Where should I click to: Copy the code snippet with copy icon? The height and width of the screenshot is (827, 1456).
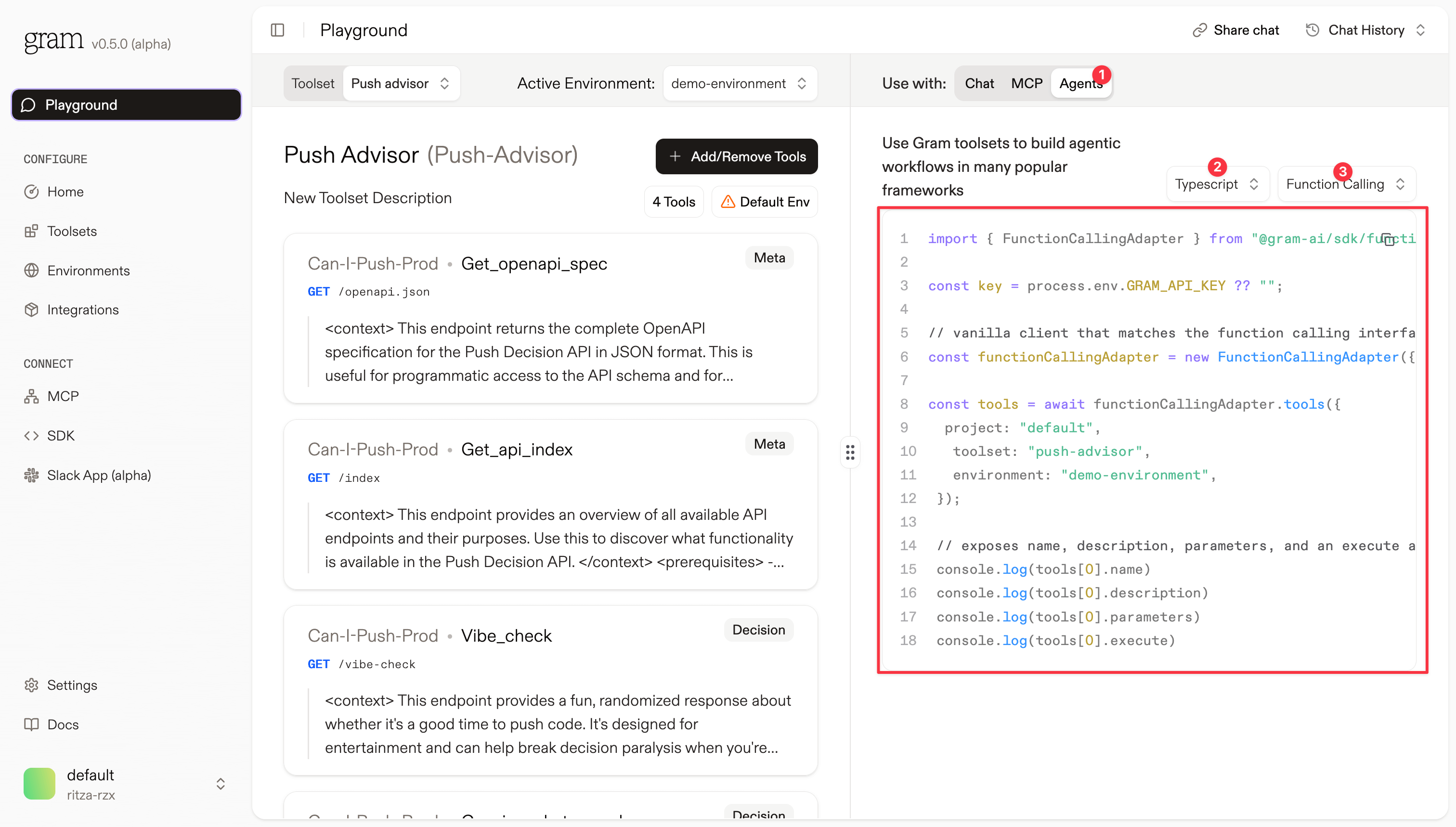tap(1388, 239)
